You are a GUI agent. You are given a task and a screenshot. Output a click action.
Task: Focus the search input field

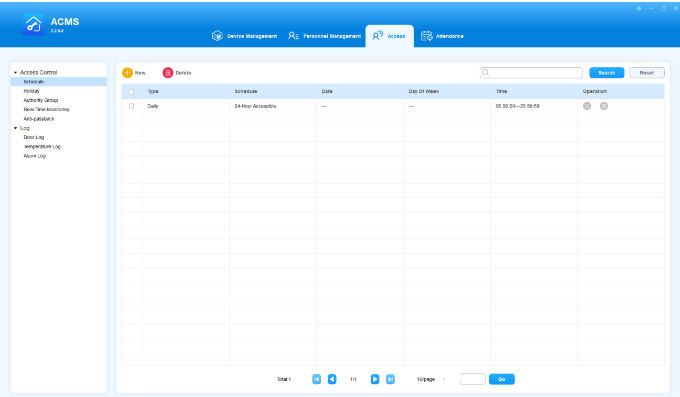pos(531,72)
